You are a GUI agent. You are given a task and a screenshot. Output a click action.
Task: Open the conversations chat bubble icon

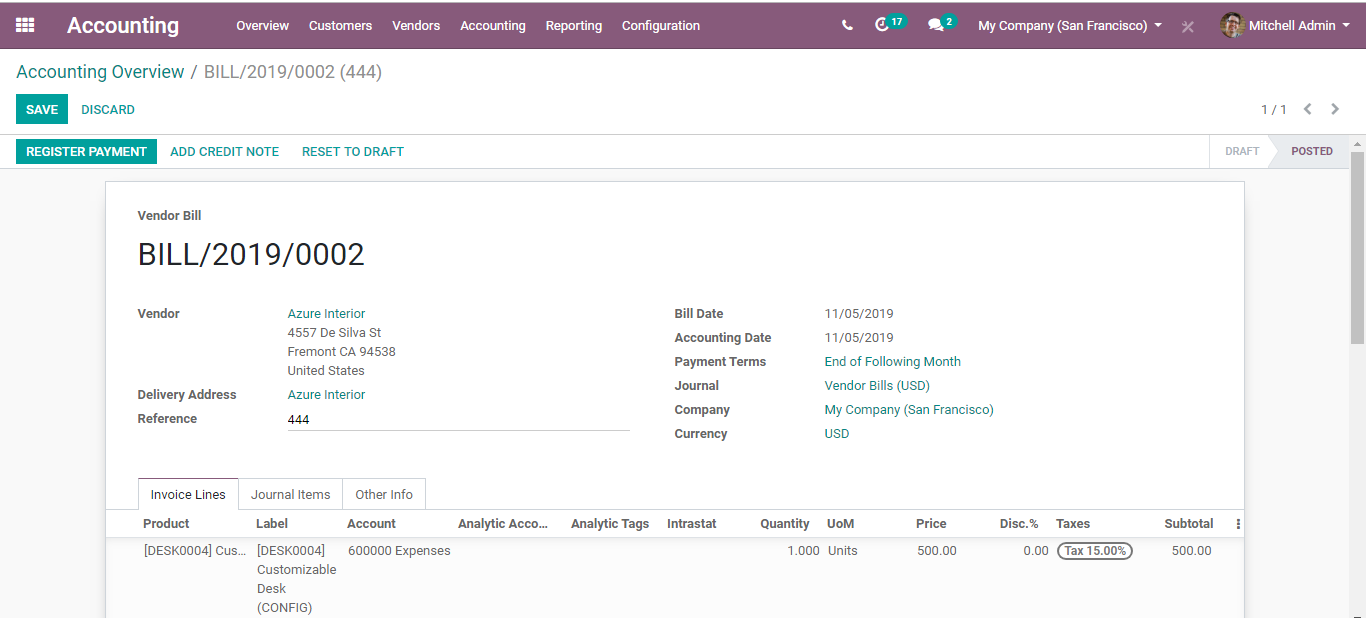click(935, 25)
